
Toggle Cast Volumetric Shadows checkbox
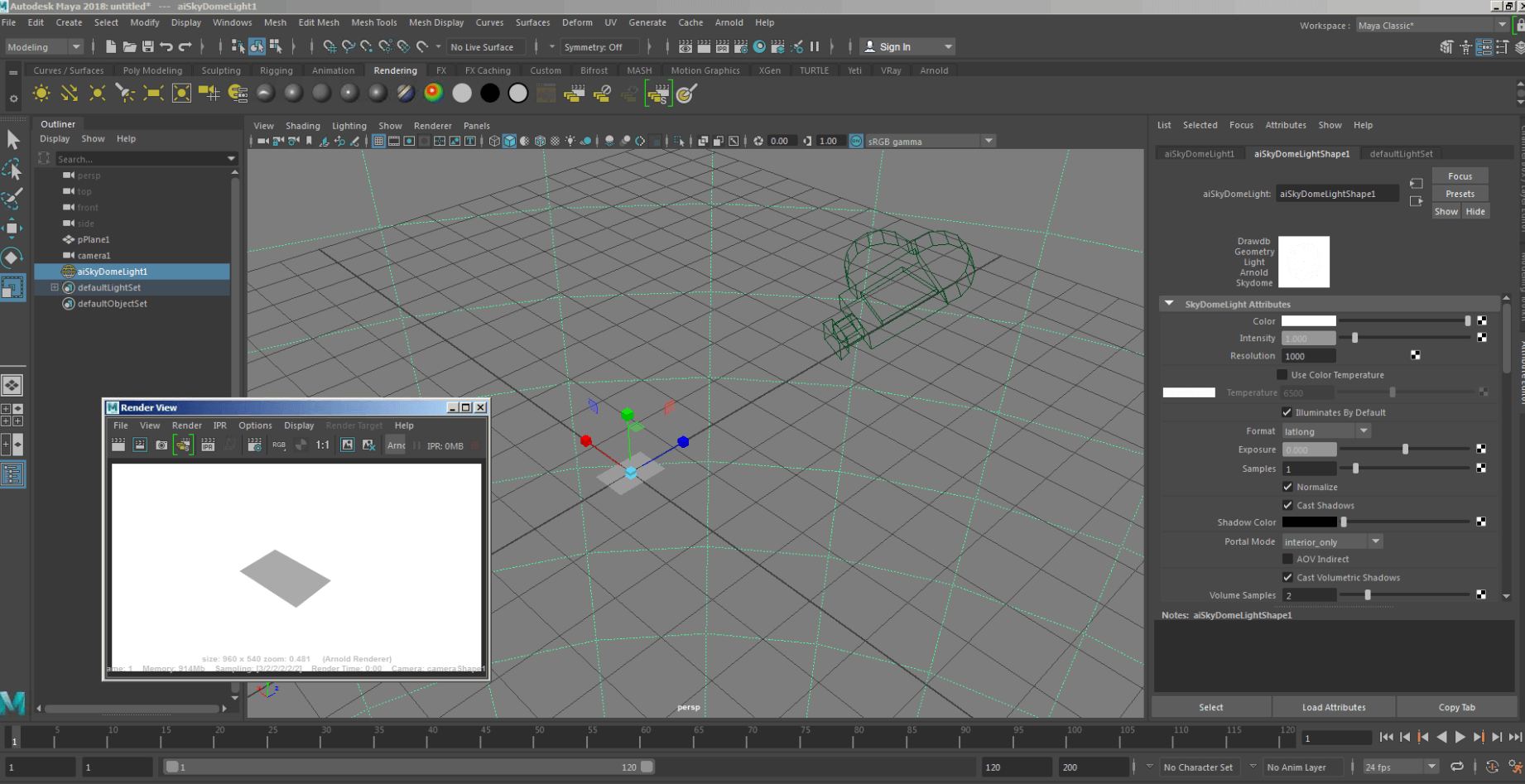pyautogui.click(x=1287, y=577)
